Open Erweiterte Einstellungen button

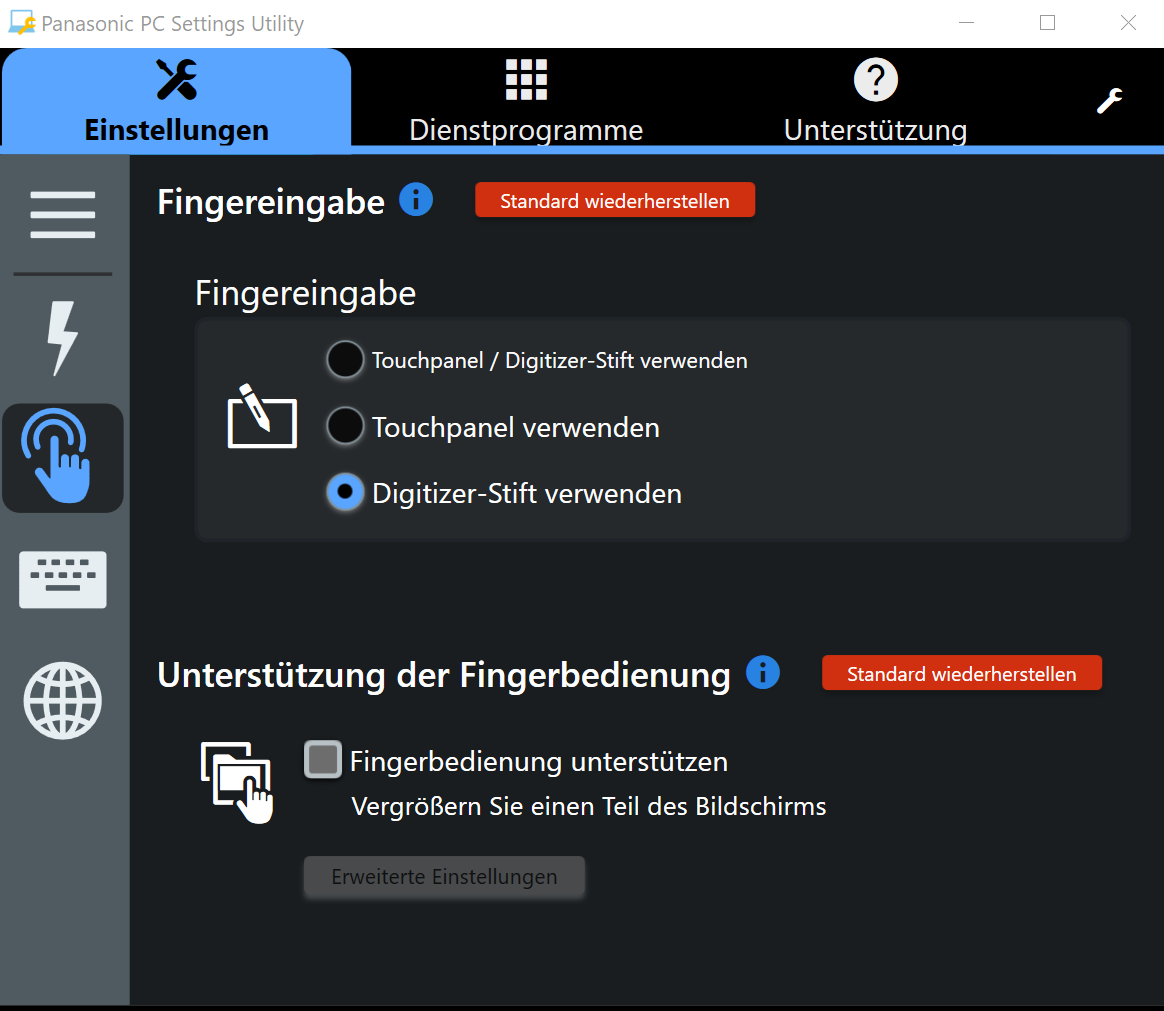tap(444, 877)
